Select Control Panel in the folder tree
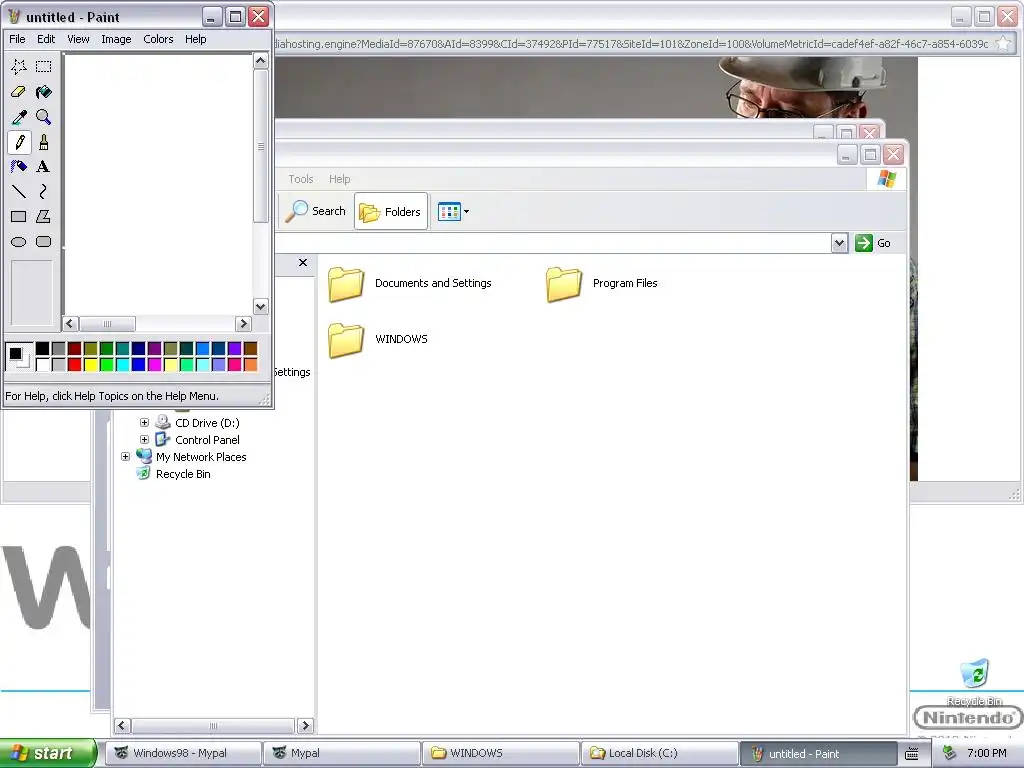This screenshot has height=768, width=1024. point(207,440)
